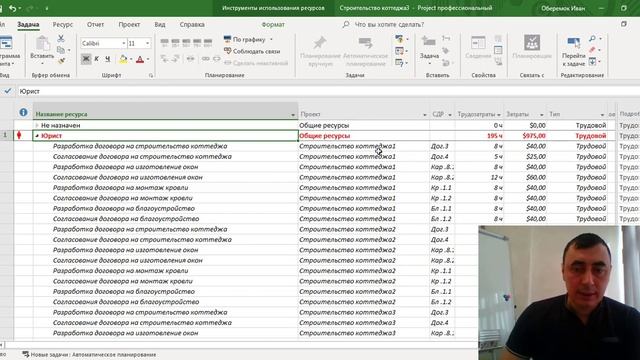Open the СДР column filter dropdown
640x360 pixels.
tap(450, 115)
